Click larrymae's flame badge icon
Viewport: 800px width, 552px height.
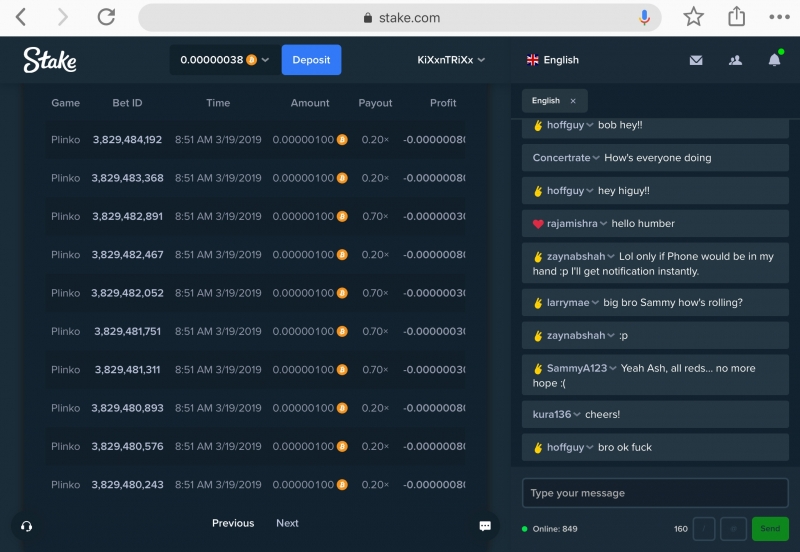tap(538, 303)
